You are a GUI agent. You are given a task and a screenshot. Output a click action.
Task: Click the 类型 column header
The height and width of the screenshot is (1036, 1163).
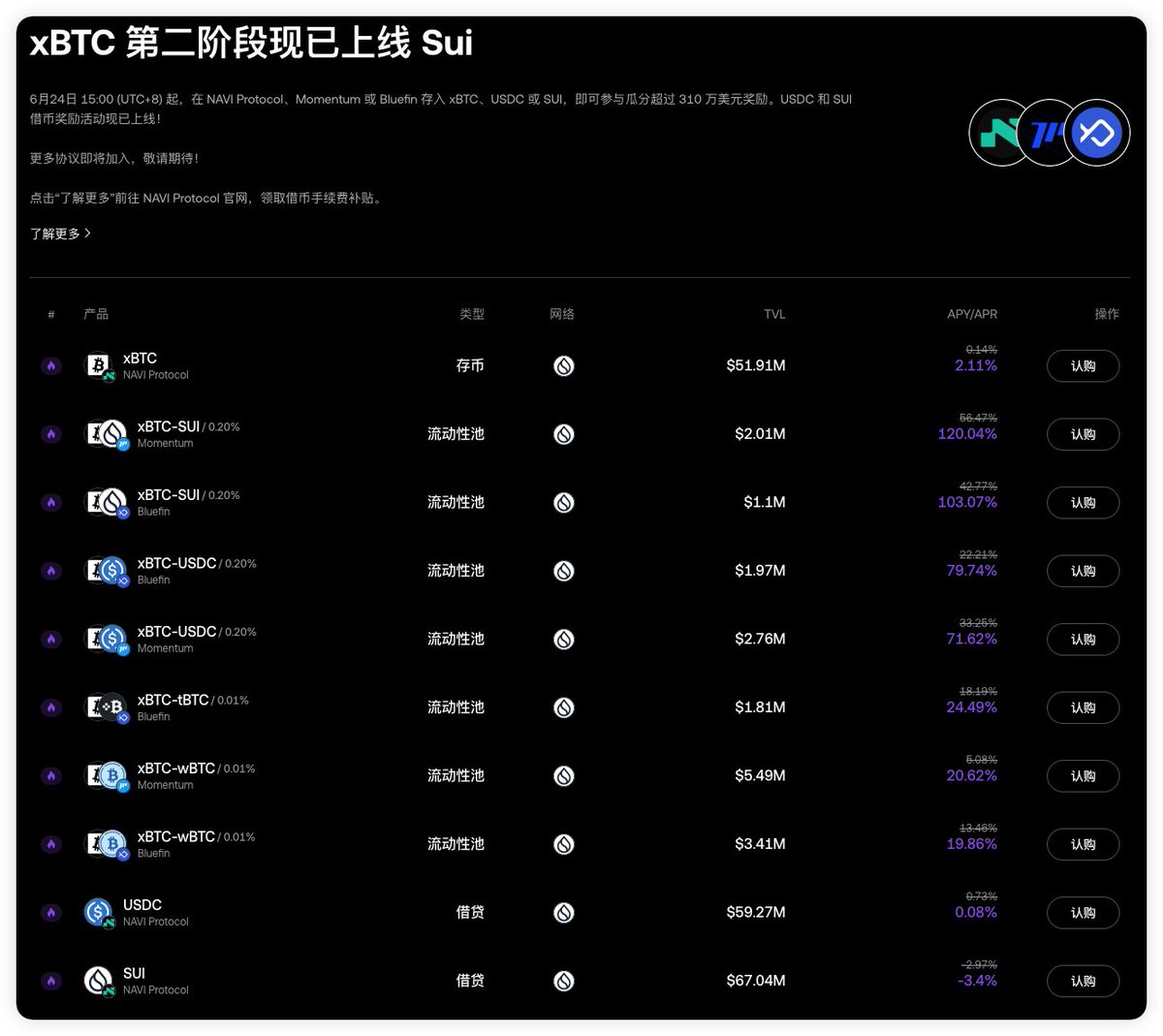click(472, 314)
